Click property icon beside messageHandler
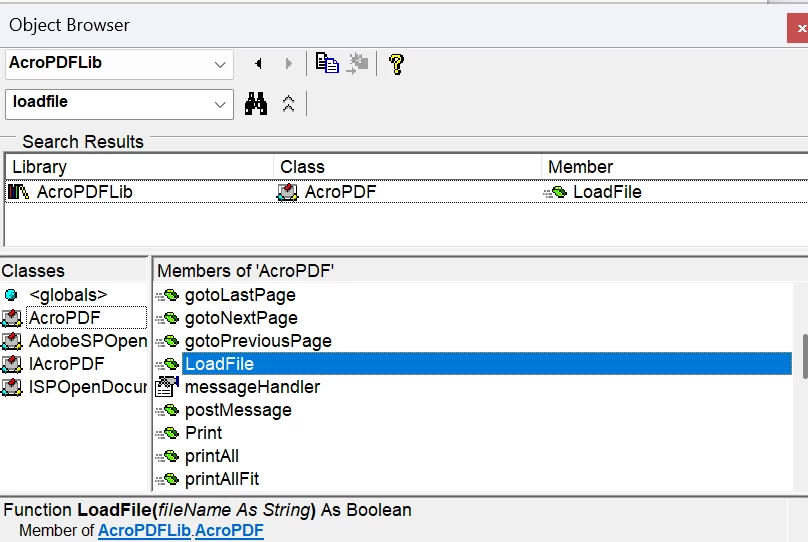This screenshot has height=542, width=808. coord(166,386)
